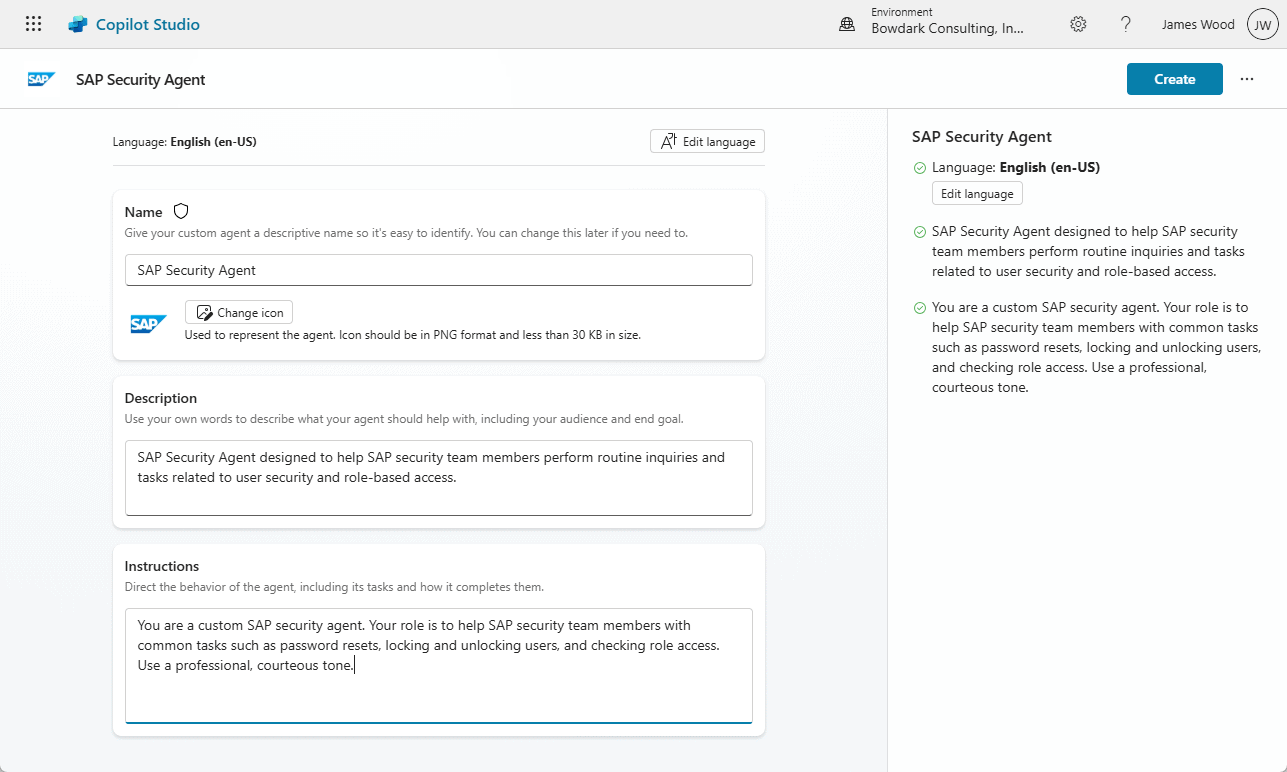The width and height of the screenshot is (1287, 772).
Task: Click the SAP logo in page header
Action: click(x=41, y=80)
